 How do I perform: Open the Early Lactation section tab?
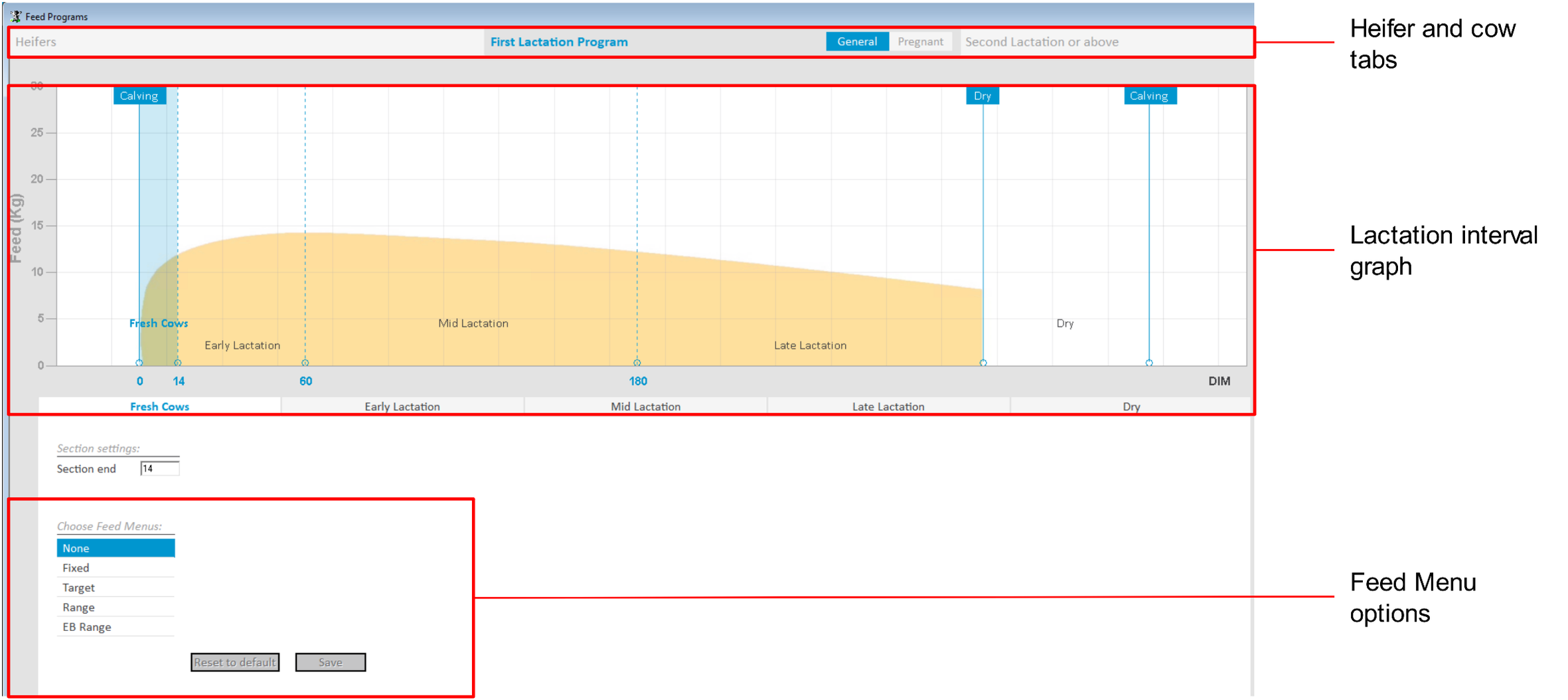pyautogui.click(x=402, y=406)
